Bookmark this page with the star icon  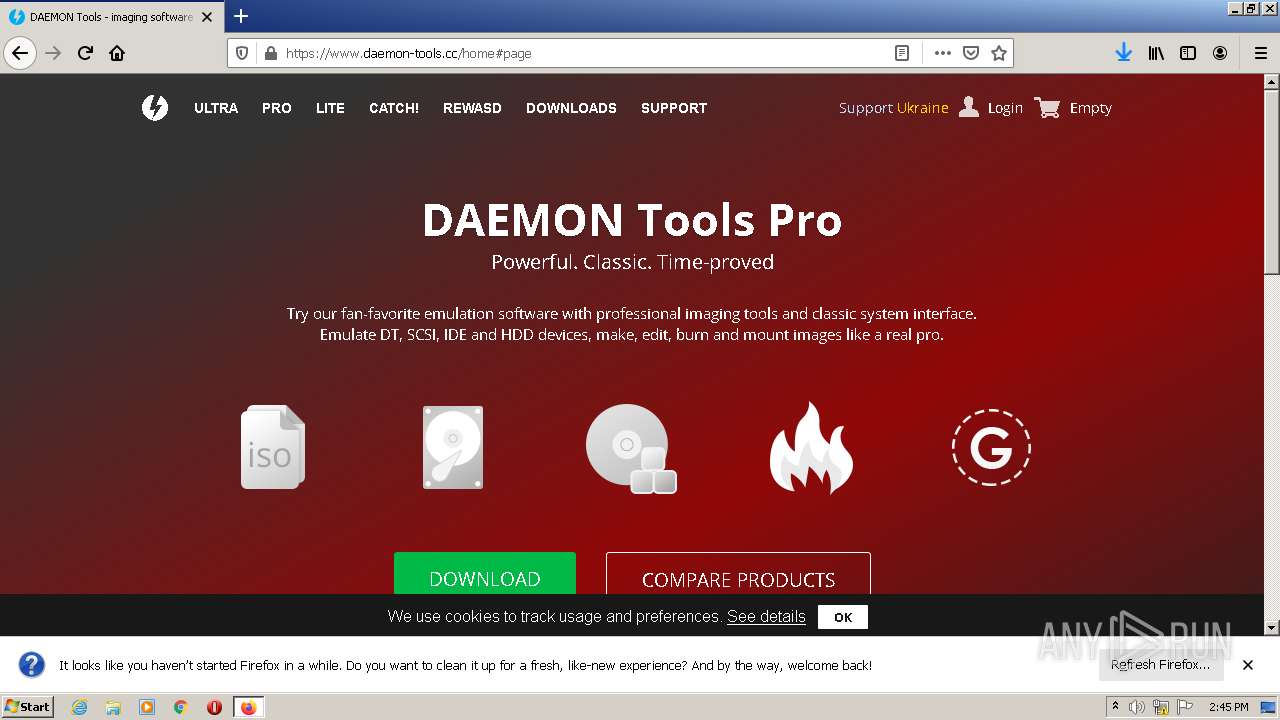point(998,53)
